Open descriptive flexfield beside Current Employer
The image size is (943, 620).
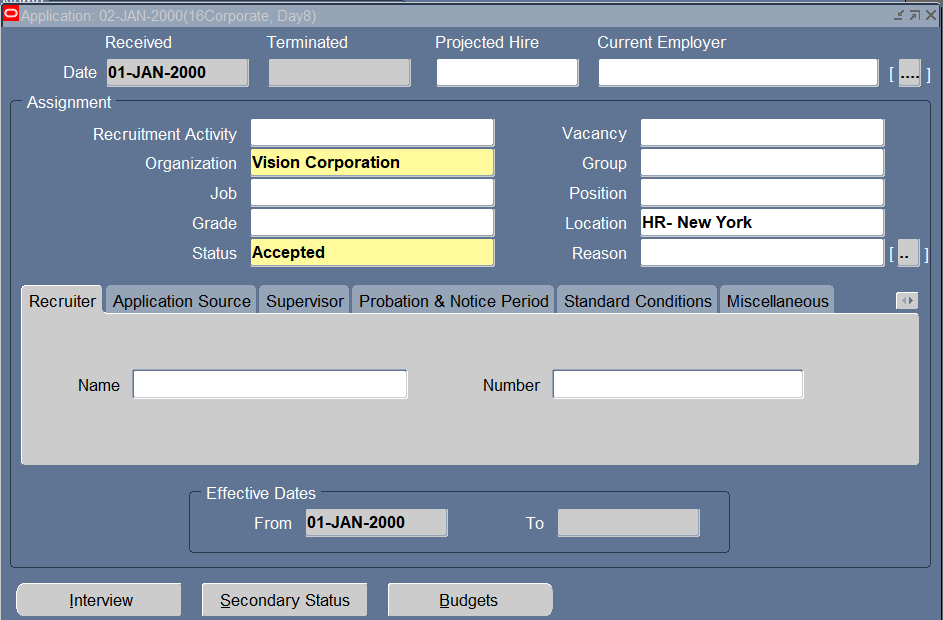tap(909, 73)
